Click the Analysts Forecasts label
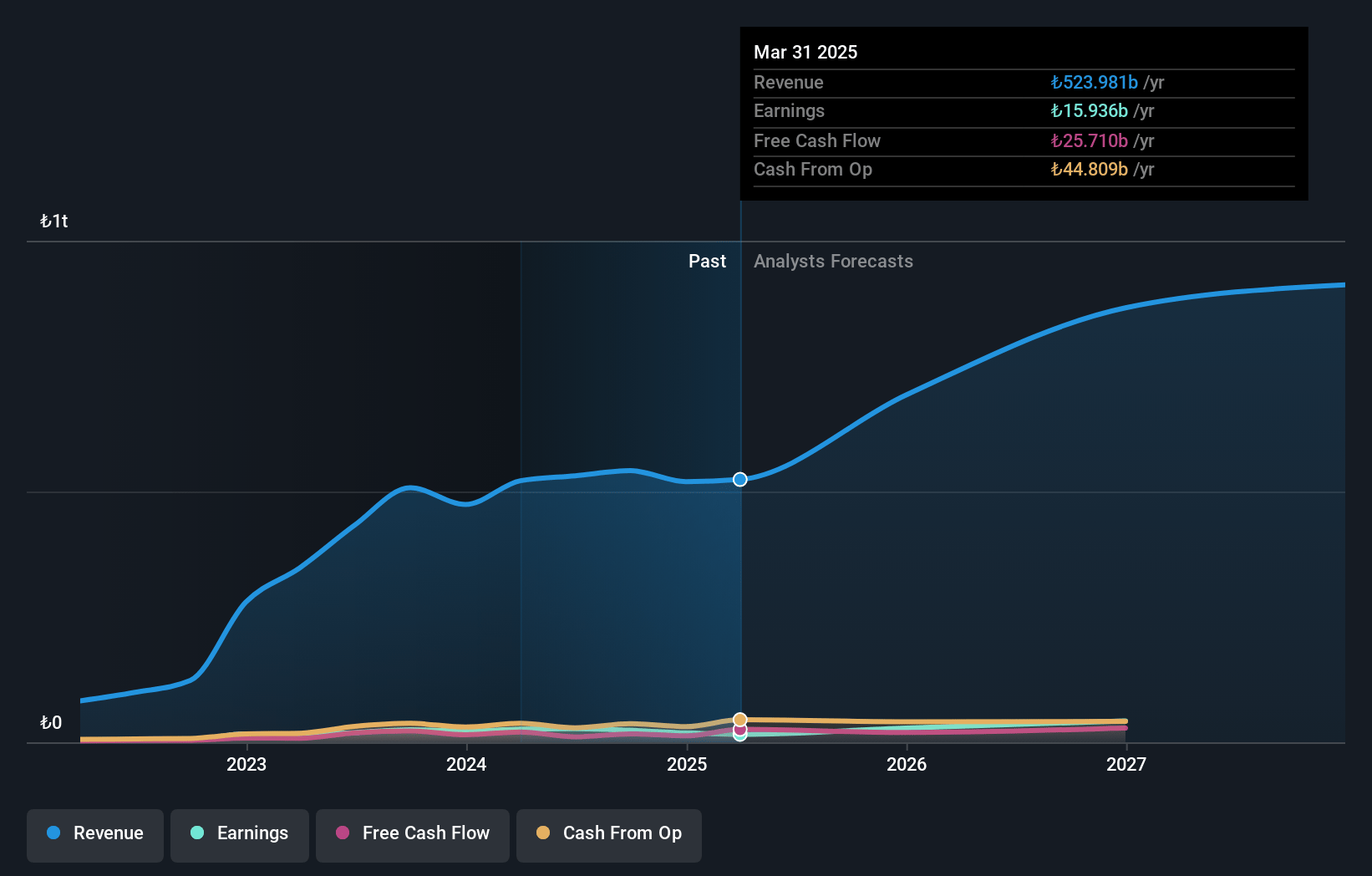Viewport: 1372px width, 876px height. coord(833,261)
